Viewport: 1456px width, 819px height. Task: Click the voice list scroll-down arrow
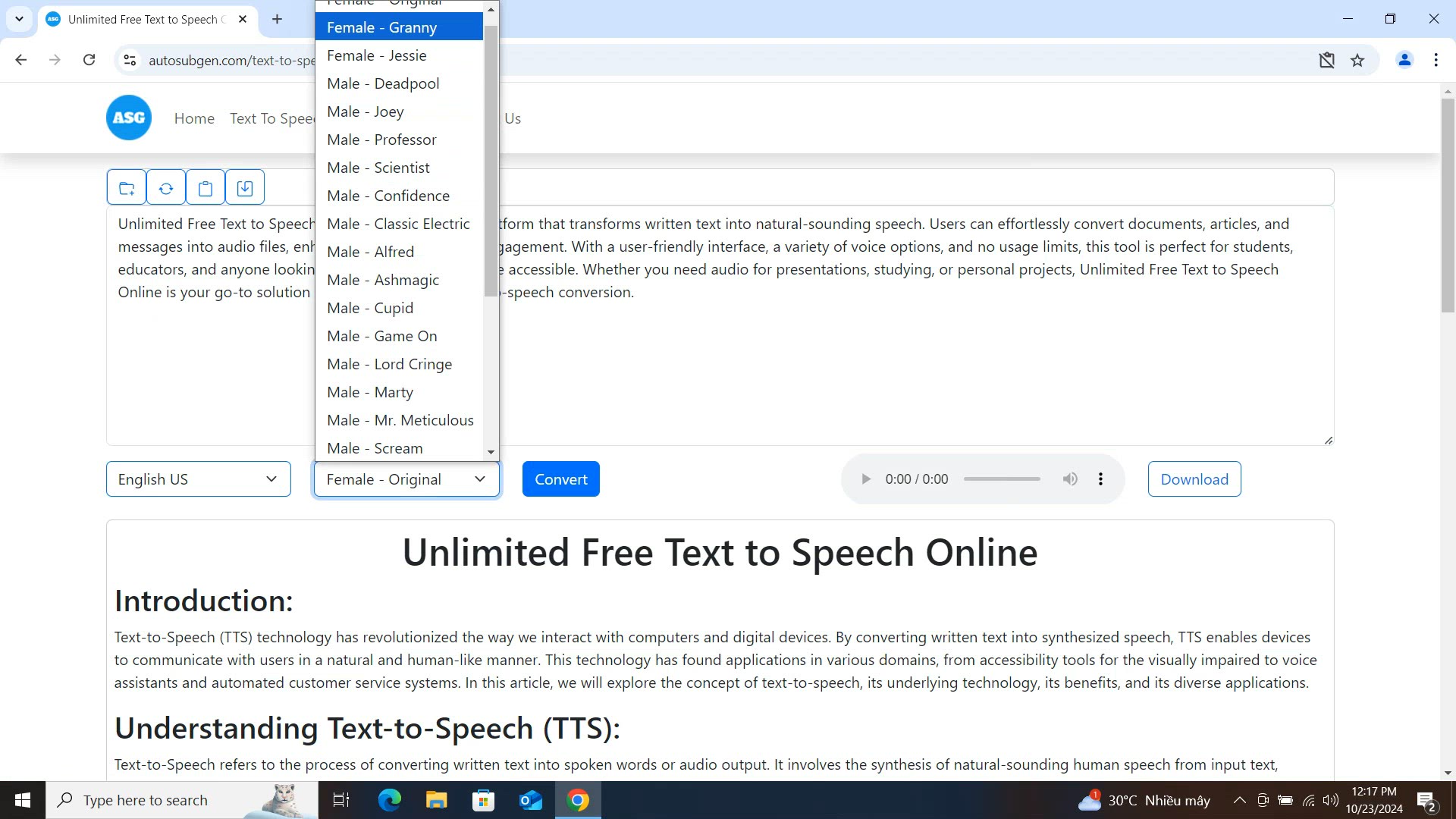[491, 452]
